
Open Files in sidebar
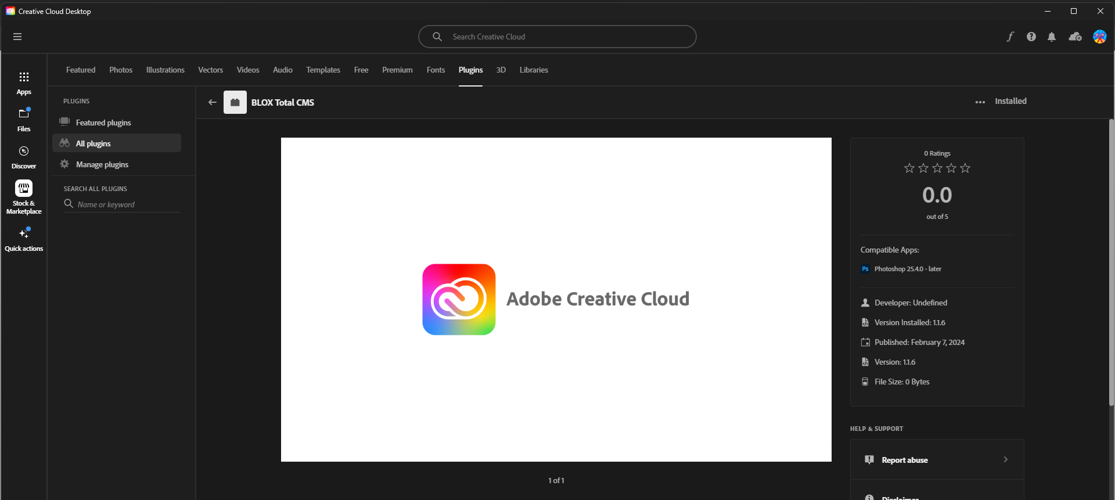(23, 119)
